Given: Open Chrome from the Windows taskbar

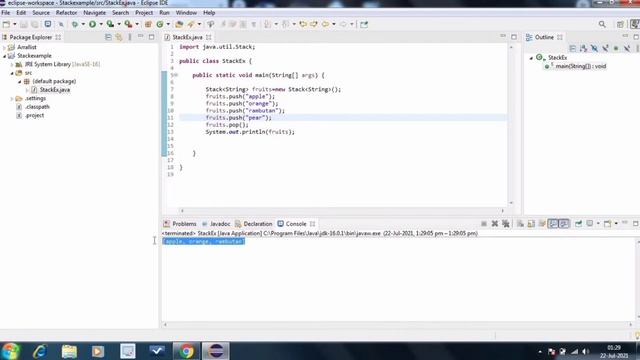Looking at the screenshot, I should pos(186,351).
